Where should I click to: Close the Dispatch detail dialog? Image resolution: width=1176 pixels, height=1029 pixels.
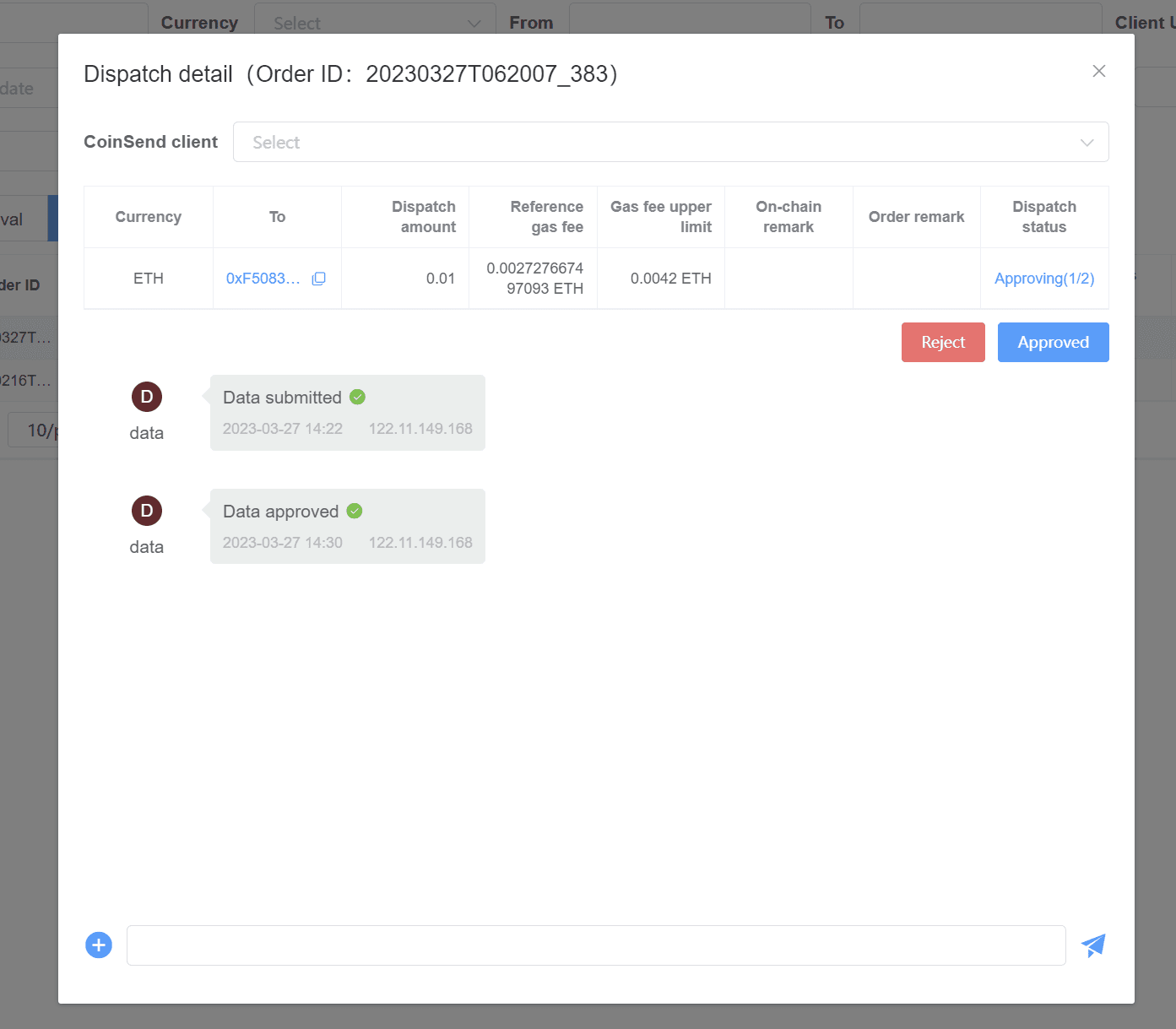point(1099,71)
